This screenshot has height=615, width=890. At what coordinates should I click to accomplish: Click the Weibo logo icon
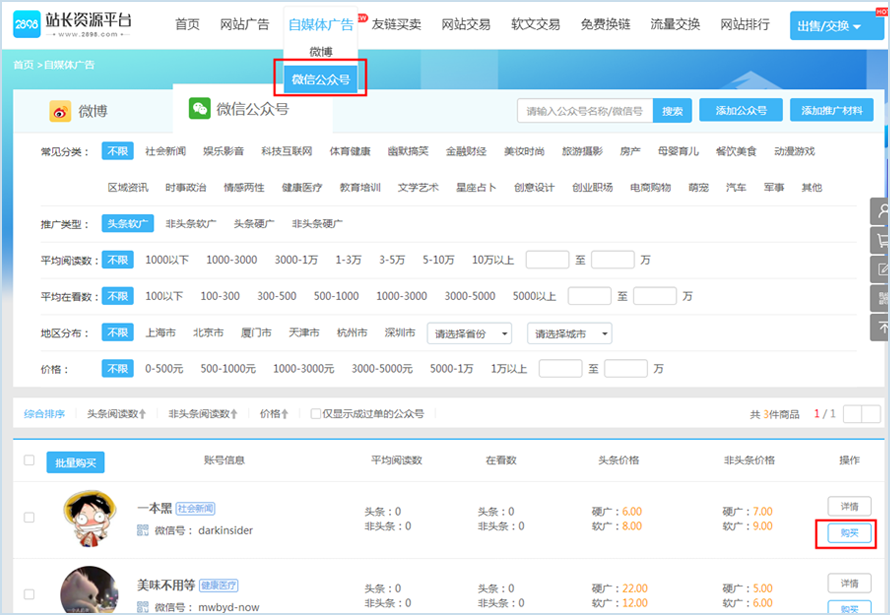(60, 111)
